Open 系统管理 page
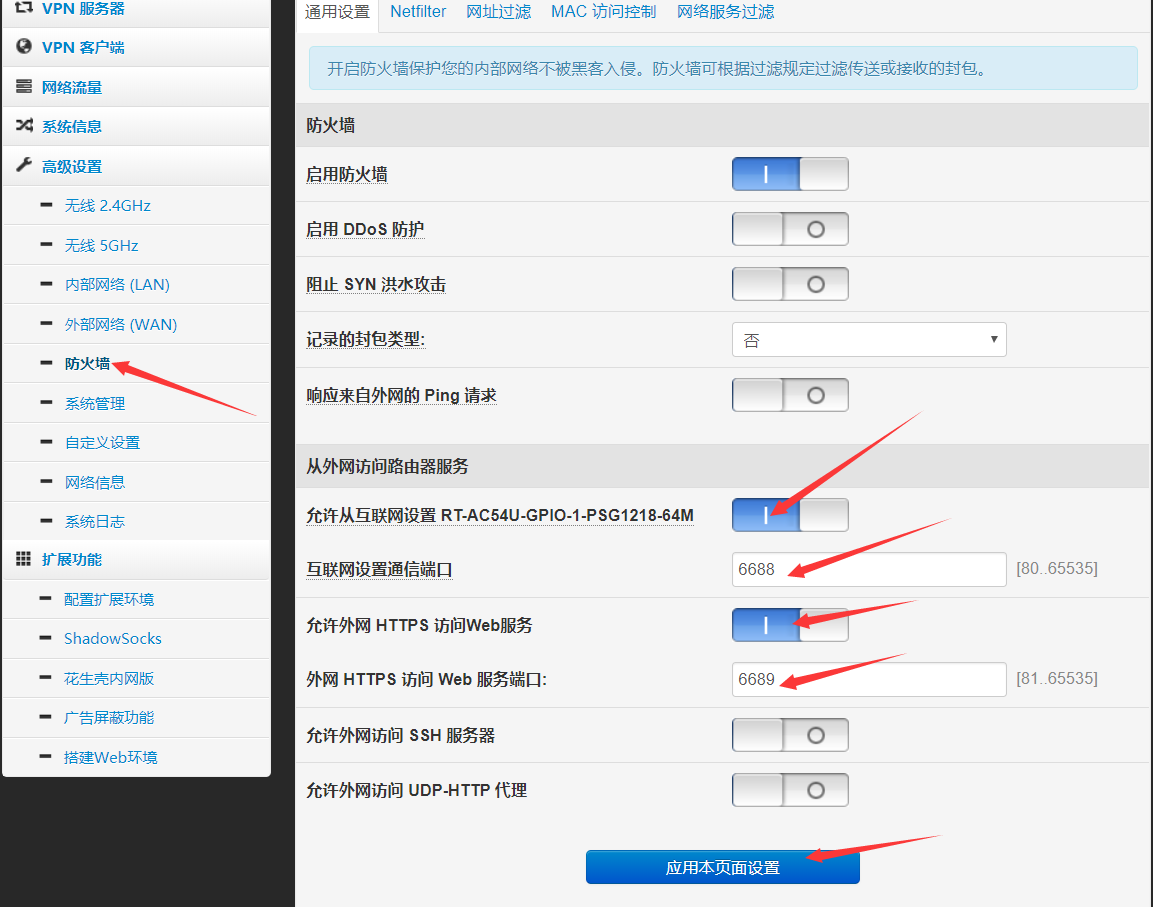Image resolution: width=1153 pixels, height=907 pixels. coord(94,403)
